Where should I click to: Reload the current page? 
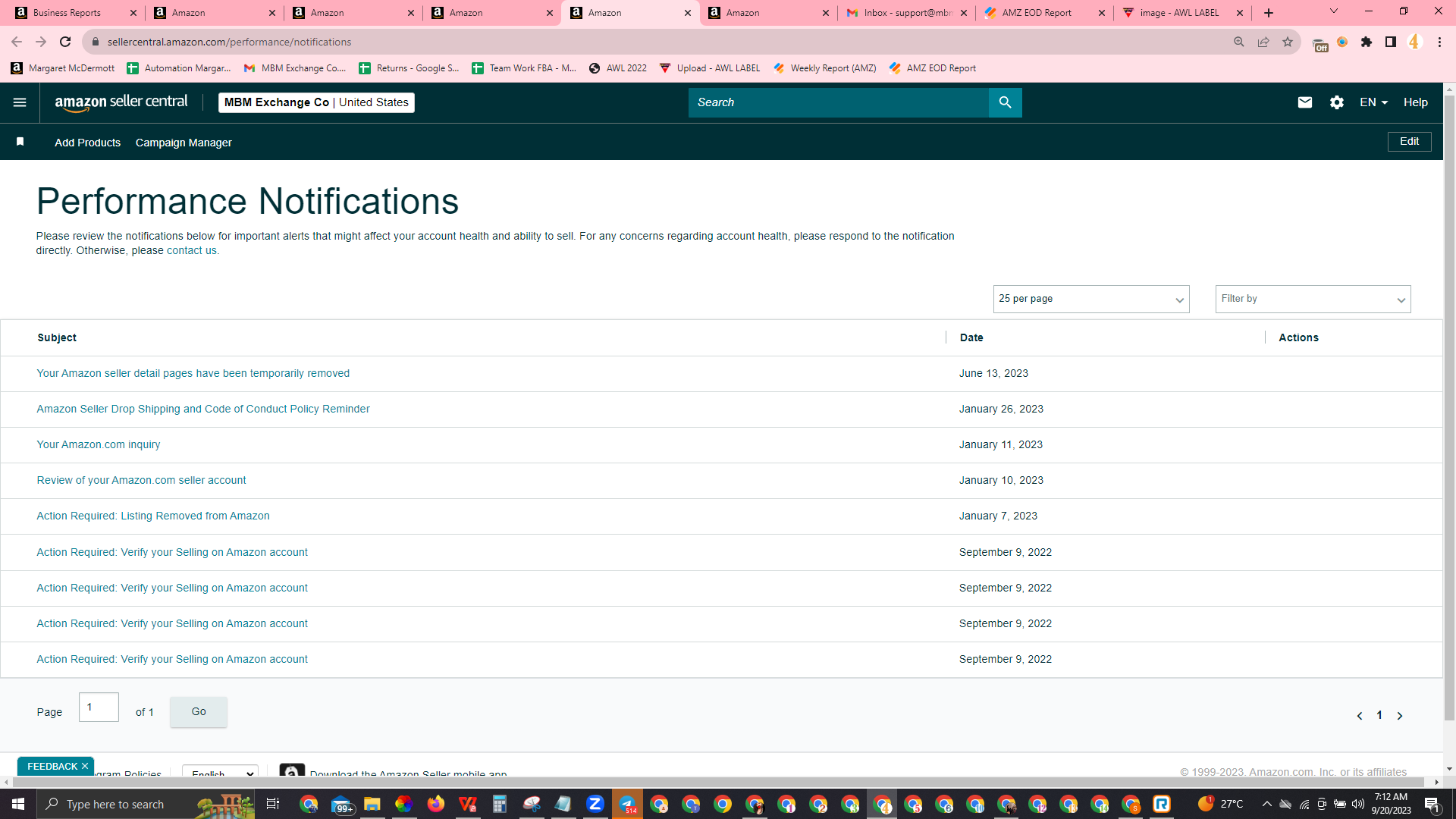pos(65,42)
